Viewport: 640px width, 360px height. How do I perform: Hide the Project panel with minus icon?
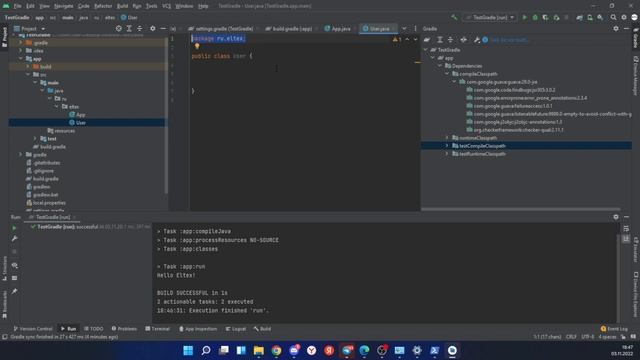(x=163, y=29)
